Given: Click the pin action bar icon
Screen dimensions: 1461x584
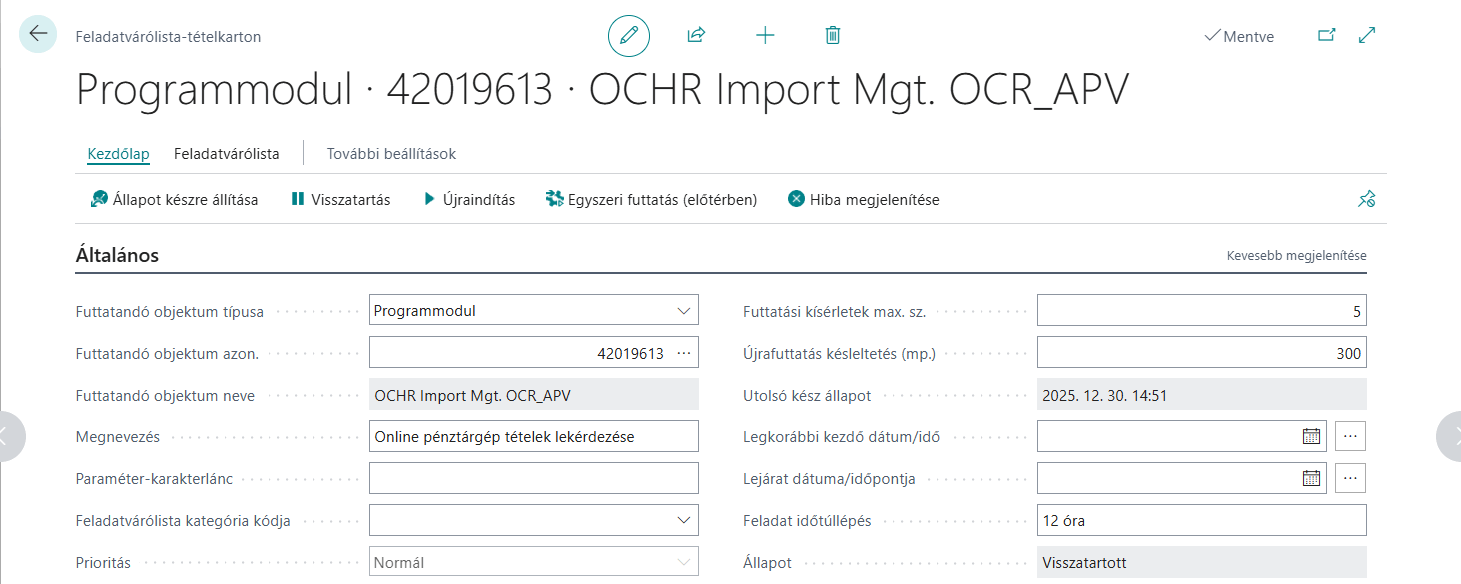Looking at the screenshot, I should [1366, 200].
